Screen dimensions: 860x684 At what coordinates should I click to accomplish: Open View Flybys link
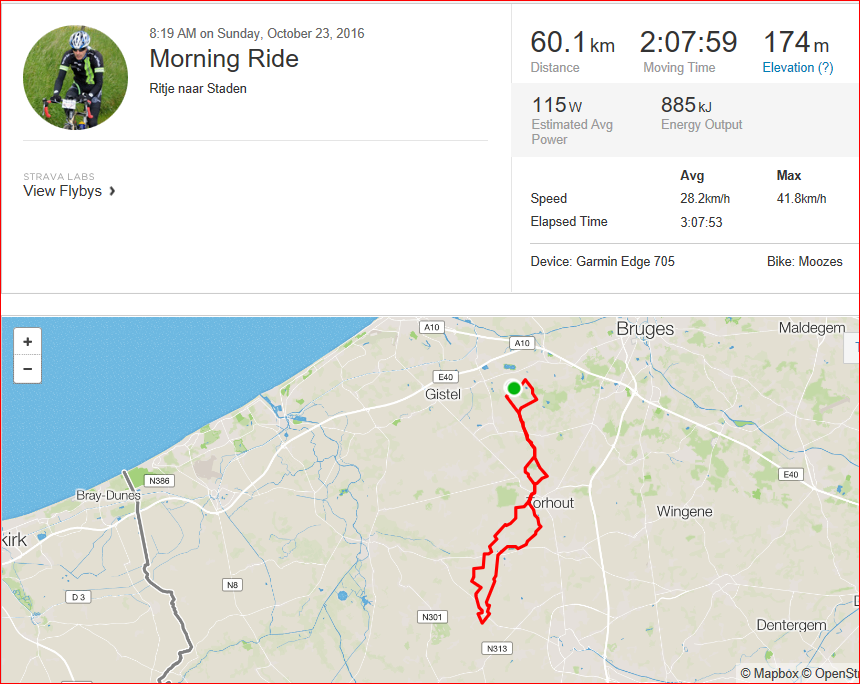[63, 191]
